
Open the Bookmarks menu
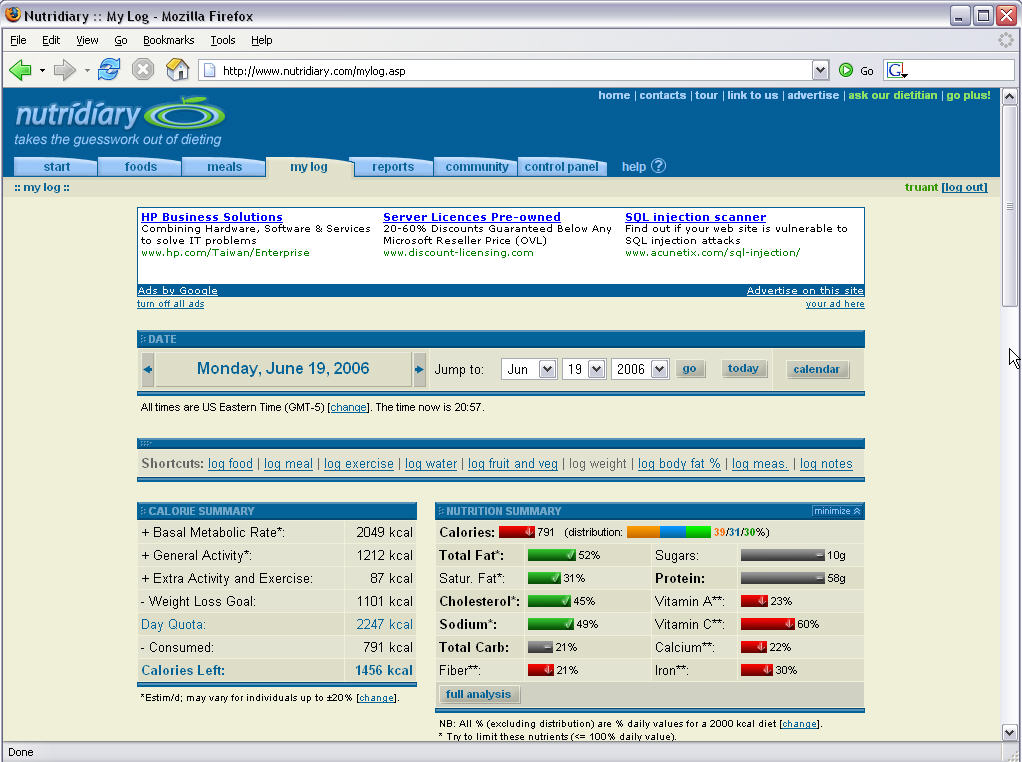168,40
